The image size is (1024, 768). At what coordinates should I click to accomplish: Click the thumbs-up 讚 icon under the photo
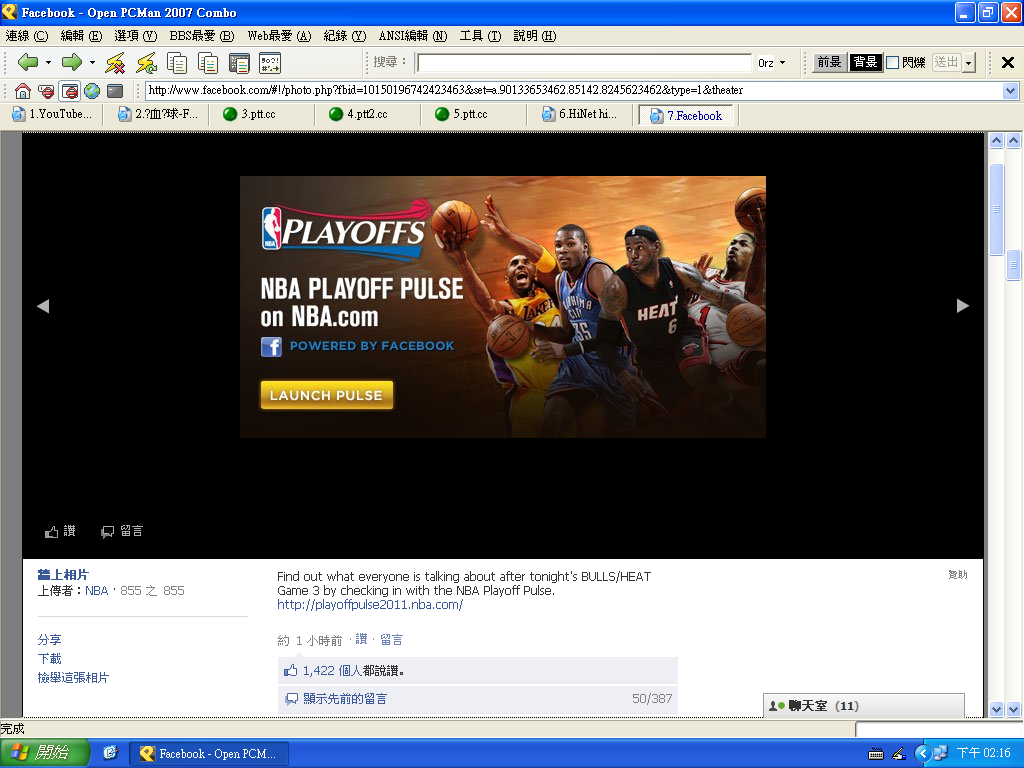tap(52, 532)
